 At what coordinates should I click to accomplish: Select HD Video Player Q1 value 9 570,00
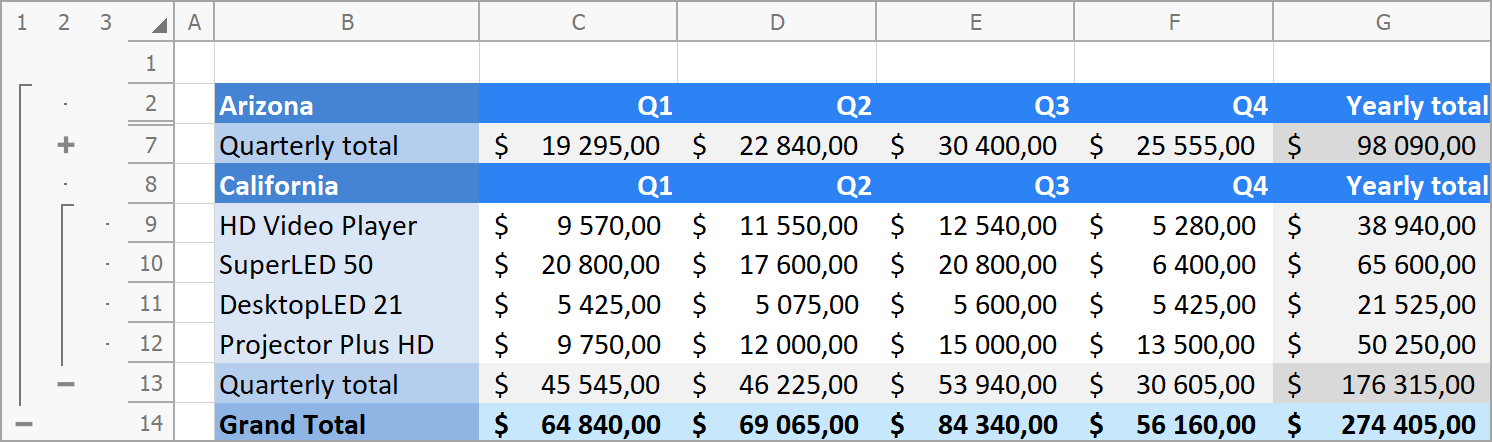click(x=578, y=225)
